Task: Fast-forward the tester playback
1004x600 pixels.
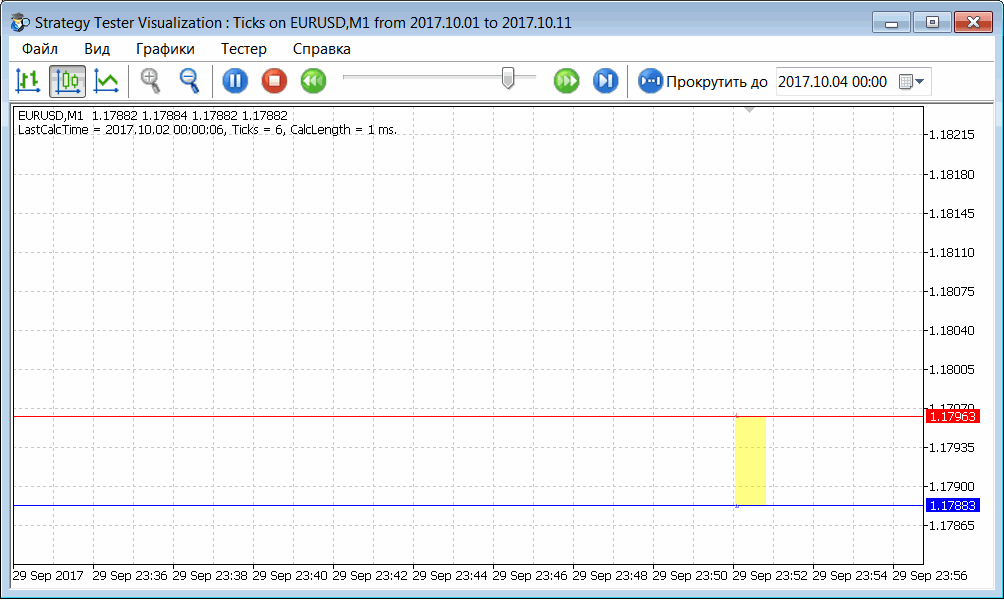Action: click(566, 81)
